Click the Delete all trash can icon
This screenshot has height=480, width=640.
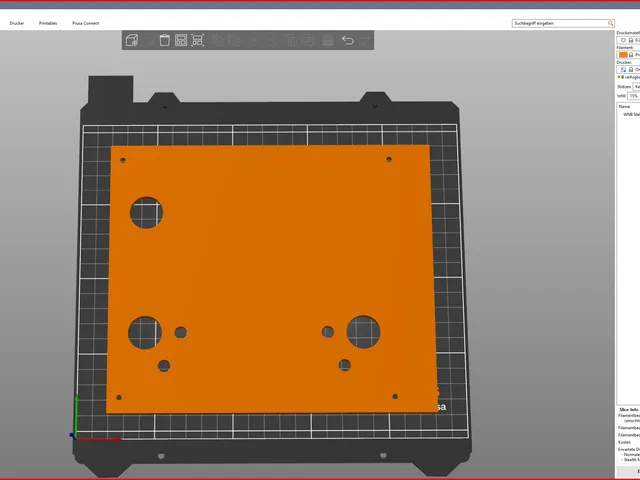pos(164,40)
